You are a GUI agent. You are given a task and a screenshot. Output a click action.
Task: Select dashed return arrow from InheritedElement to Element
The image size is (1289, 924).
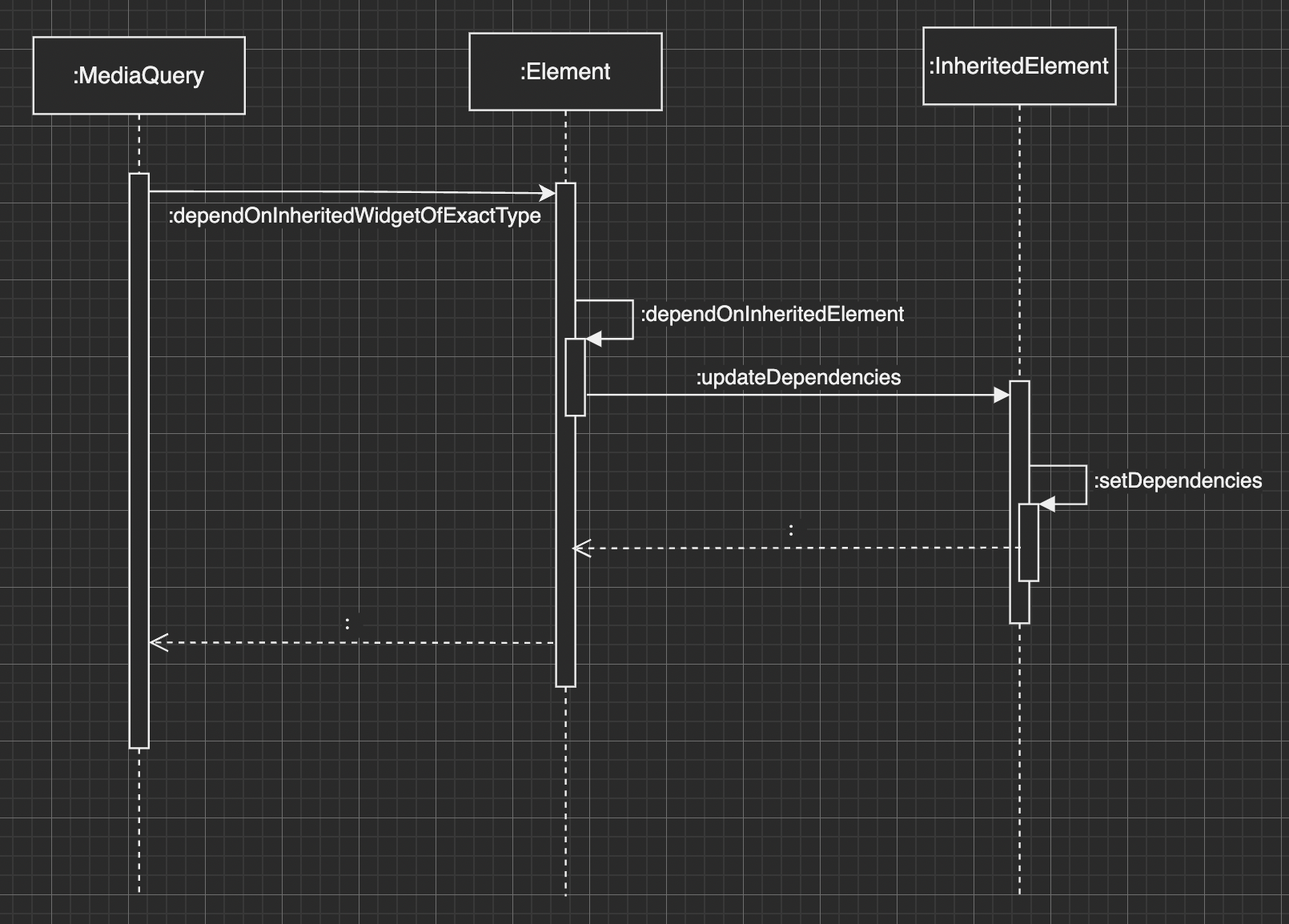pyautogui.click(x=797, y=548)
